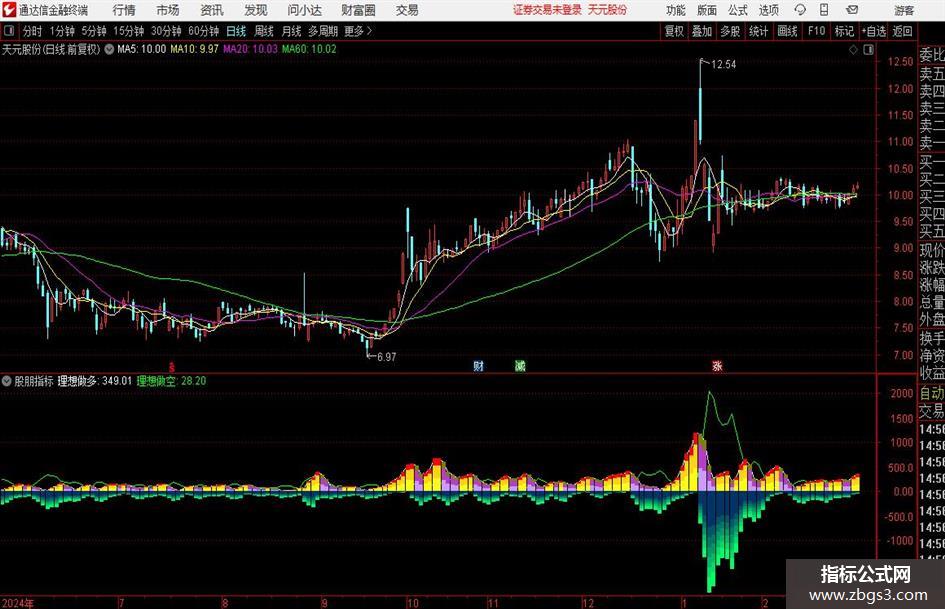Viewport: 945px width, 609px height.
Task: Click the 天元股份(日线 前复权) chart title
Action: click(51, 49)
